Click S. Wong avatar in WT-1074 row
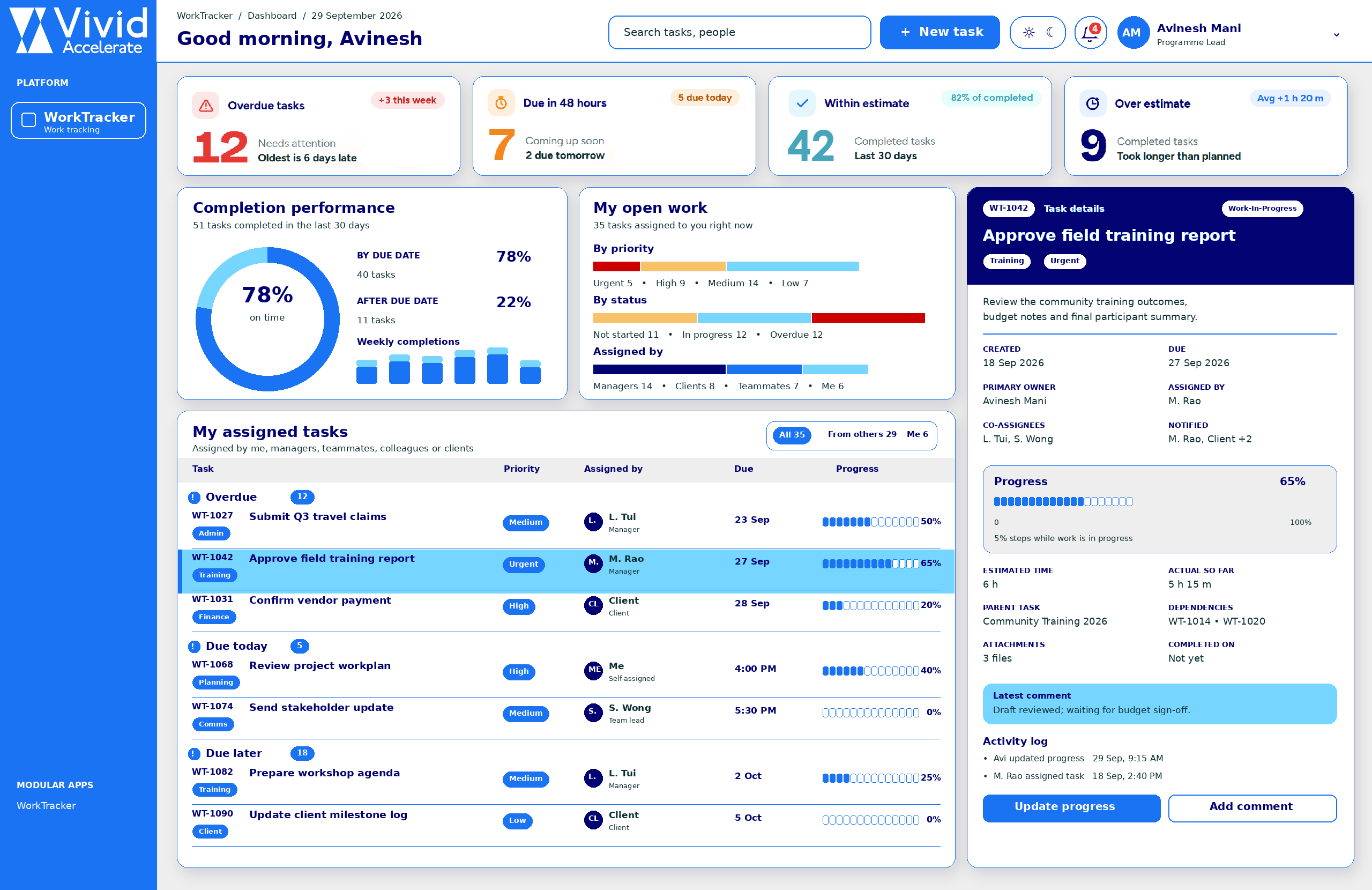Viewport: 1372px width, 890px height. [593, 713]
